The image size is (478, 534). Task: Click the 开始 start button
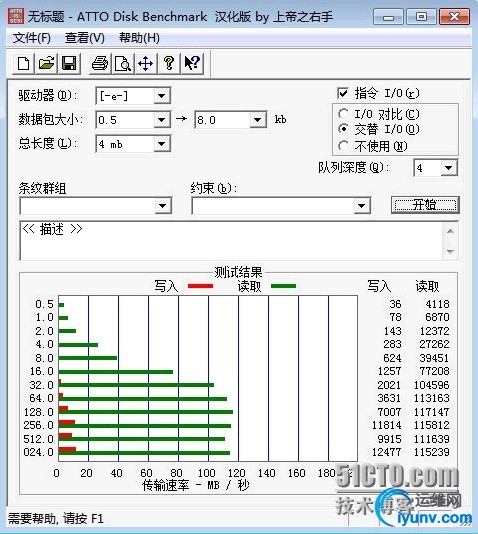[425, 205]
